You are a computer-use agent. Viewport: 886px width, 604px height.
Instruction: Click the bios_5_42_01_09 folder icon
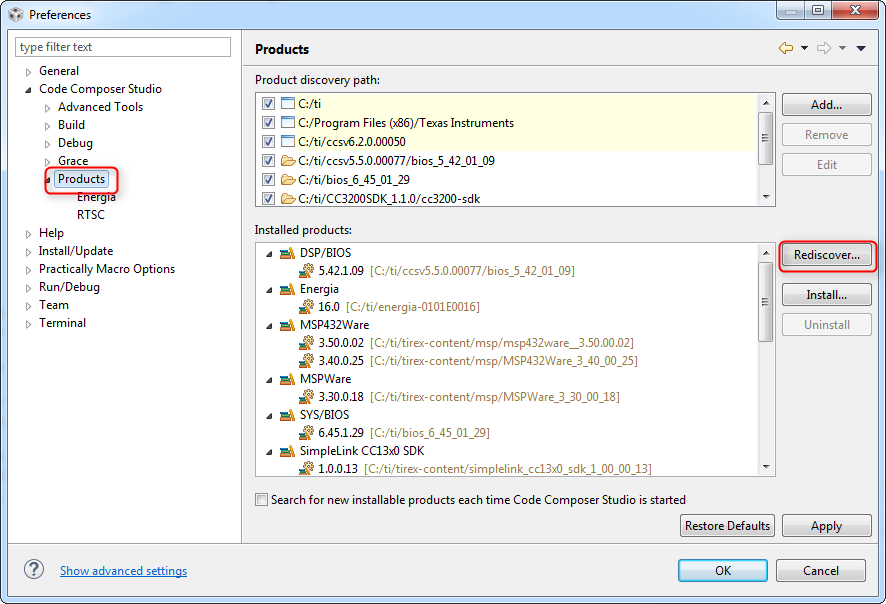tap(288, 161)
